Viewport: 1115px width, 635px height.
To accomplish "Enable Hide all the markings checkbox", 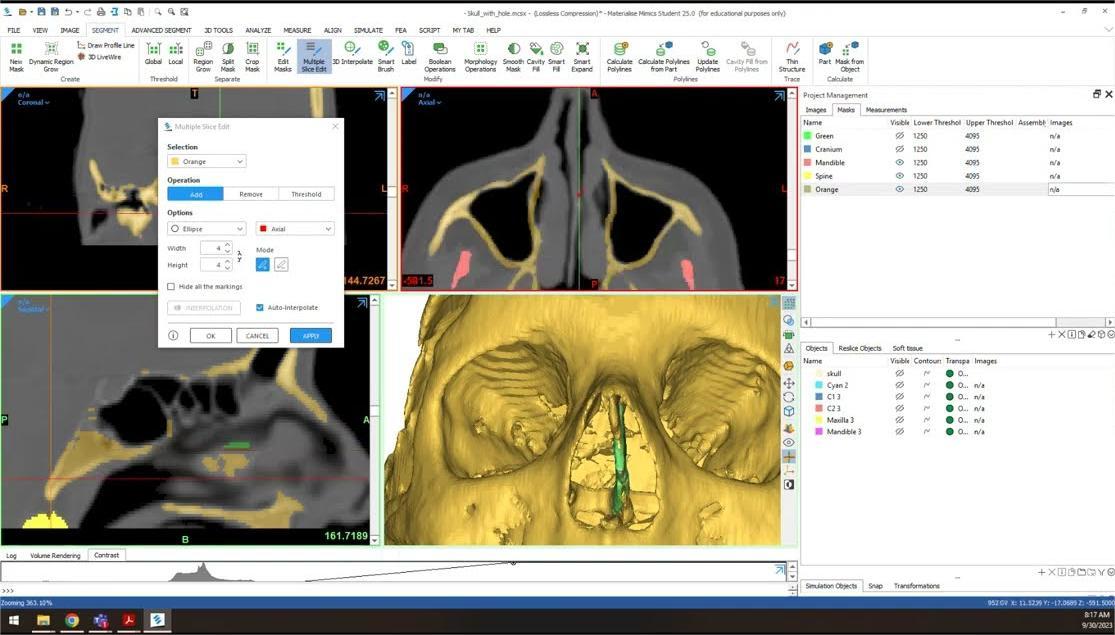I will click(x=172, y=287).
